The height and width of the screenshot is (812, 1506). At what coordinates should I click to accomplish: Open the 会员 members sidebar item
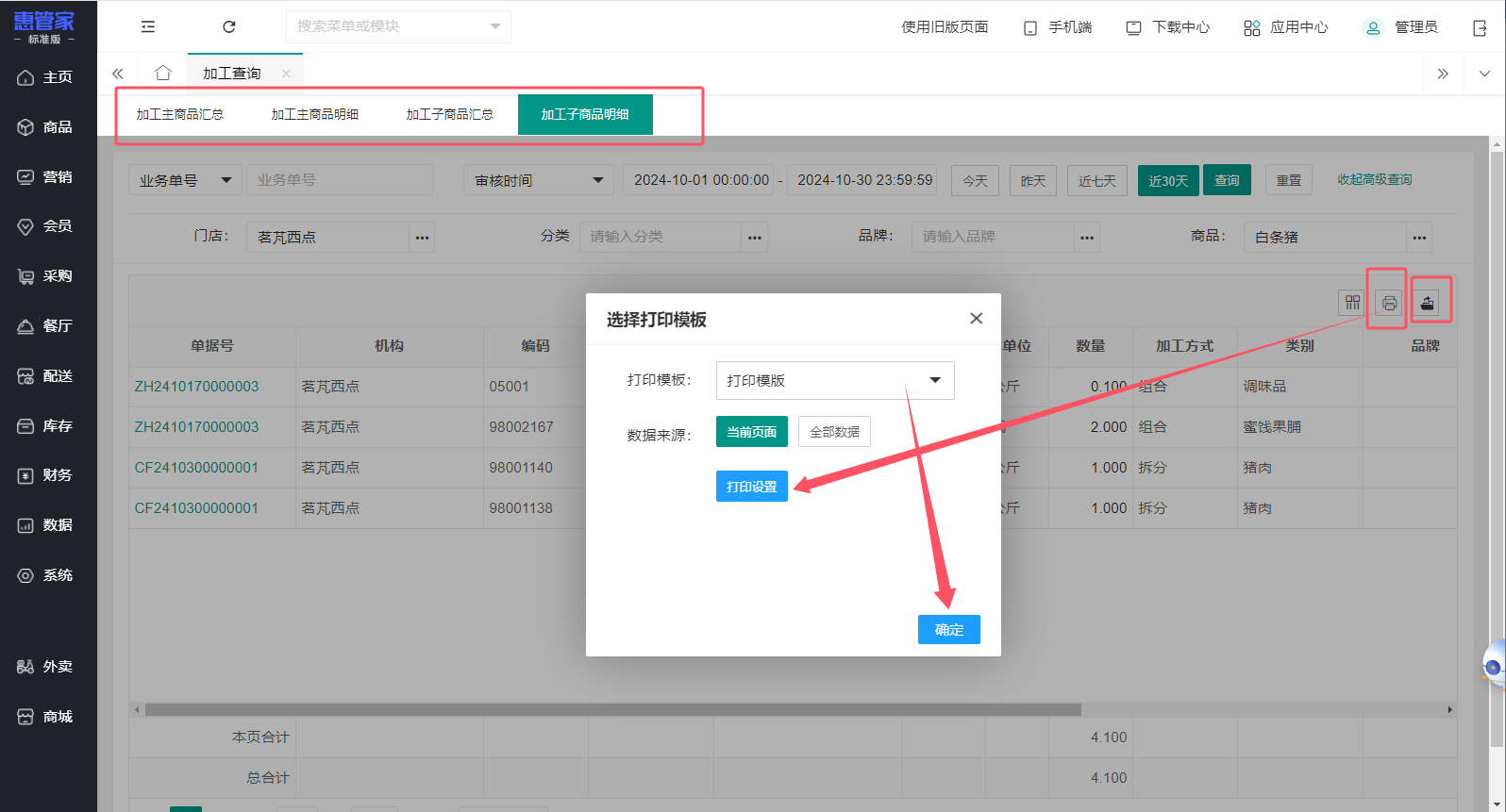[x=45, y=226]
